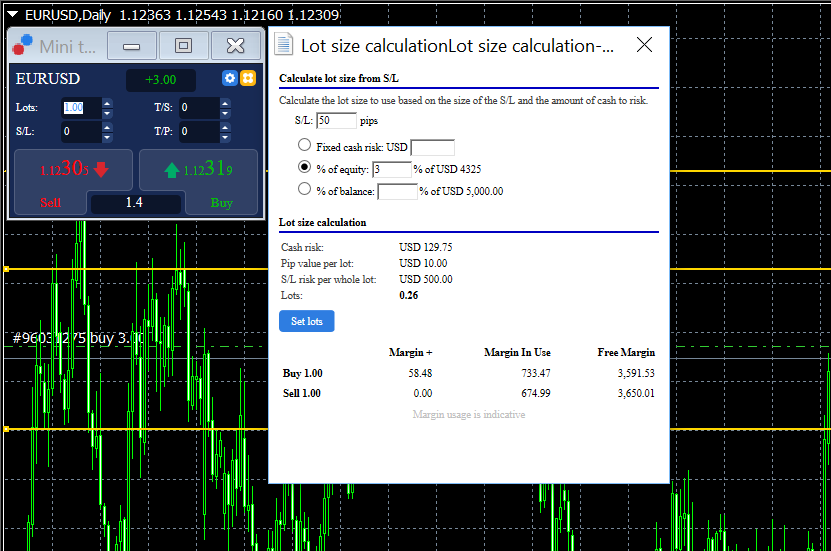Minimize the mini terminal panel
The width and height of the screenshot is (831, 551).
(x=131, y=46)
